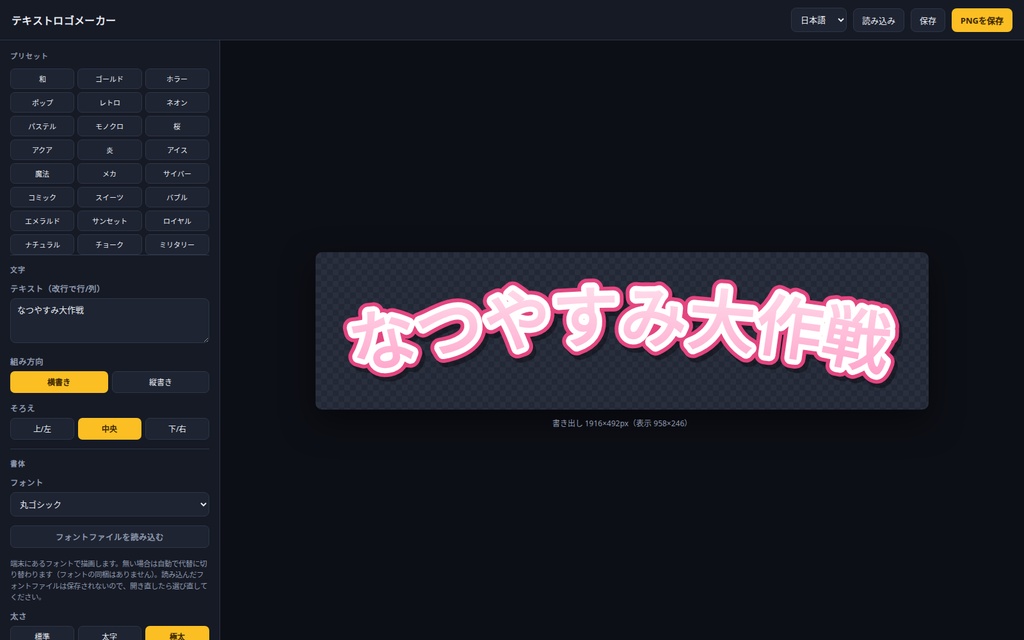This screenshot has width=1024, height=640.
Task: Select the ナチュラル preset
Action: pos(42,245)
